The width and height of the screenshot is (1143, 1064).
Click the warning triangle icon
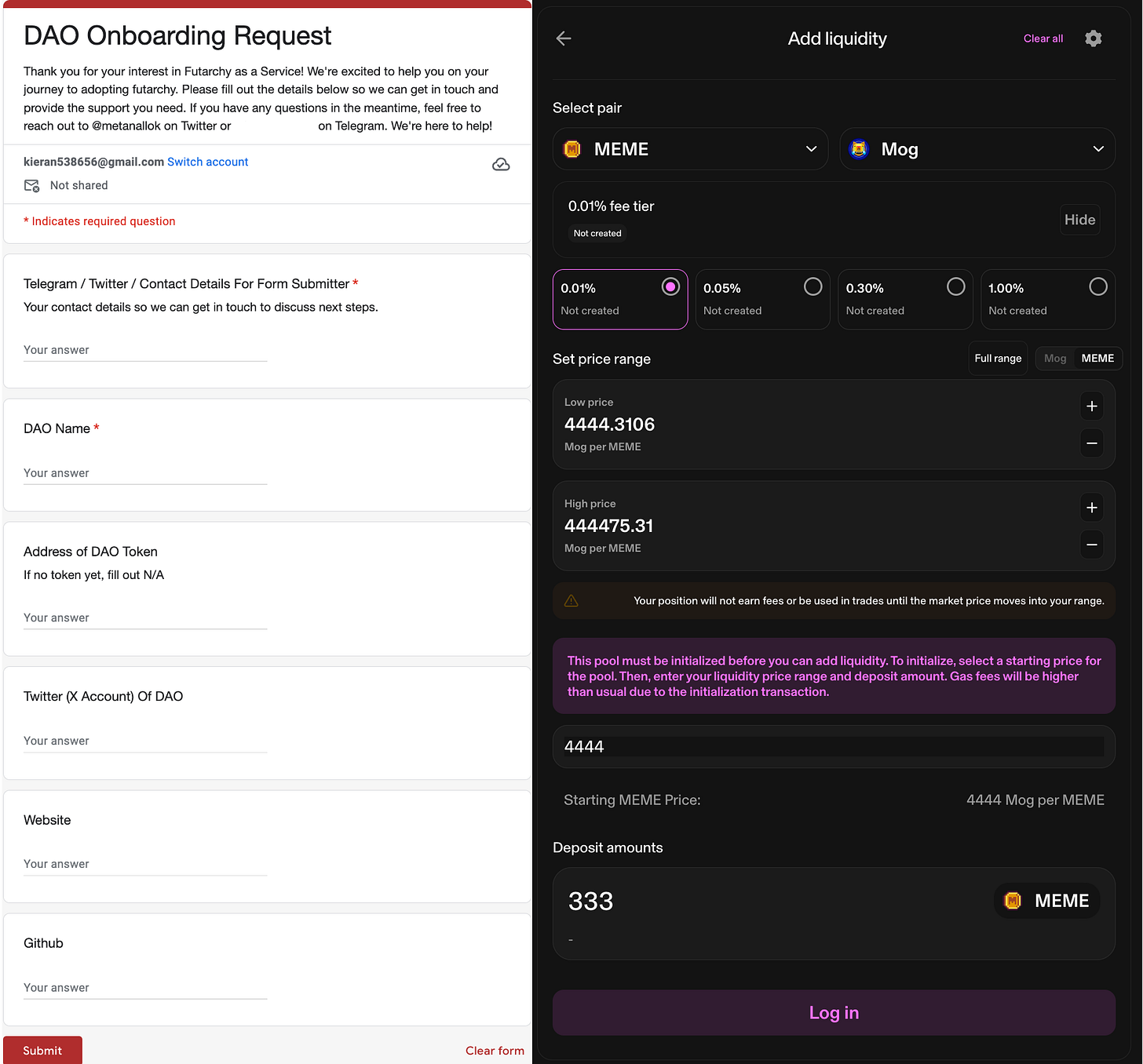coord(571,600)
